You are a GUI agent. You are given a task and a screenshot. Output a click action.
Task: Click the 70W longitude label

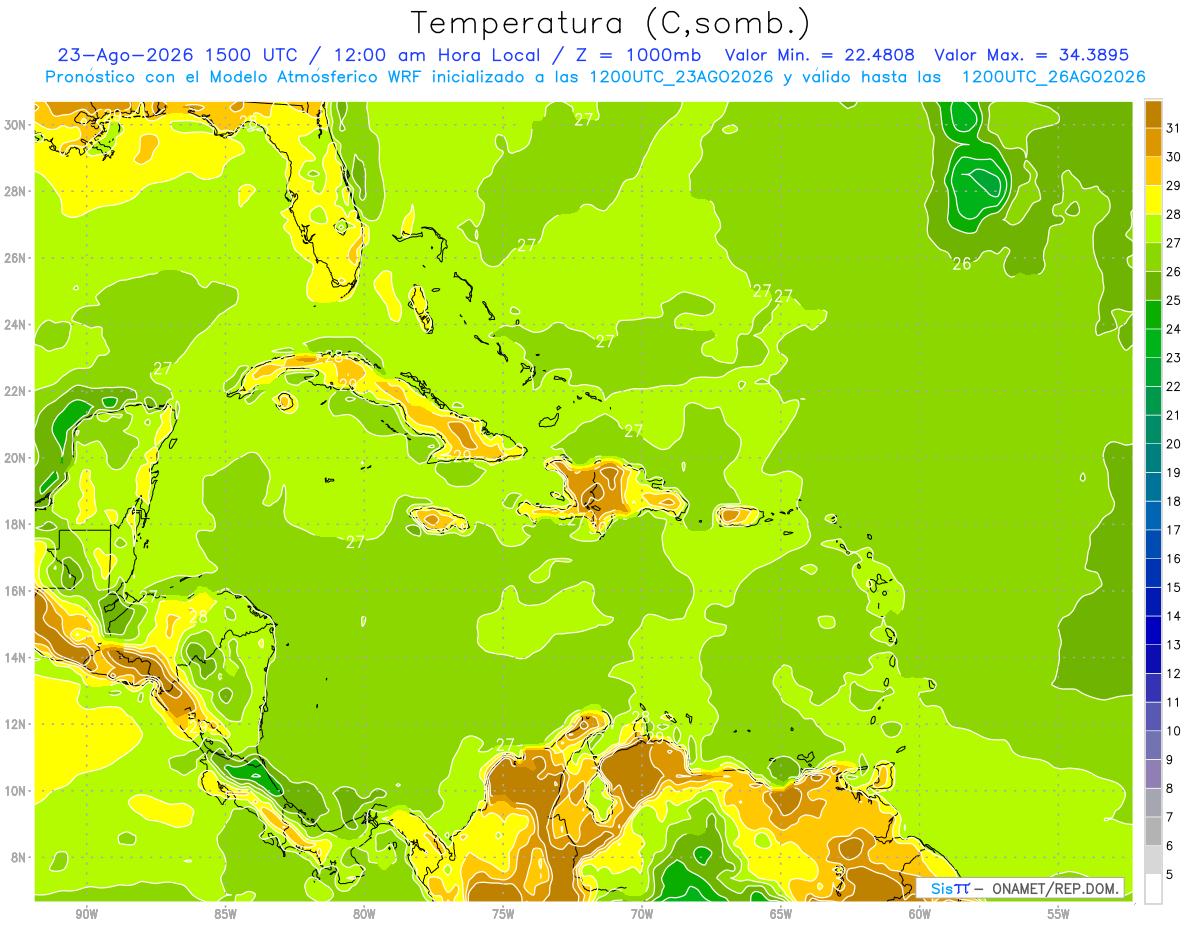point(642,914)
